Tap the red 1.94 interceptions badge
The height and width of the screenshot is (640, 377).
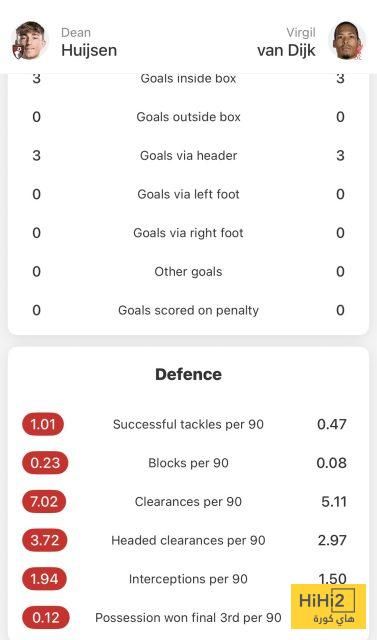44,579
